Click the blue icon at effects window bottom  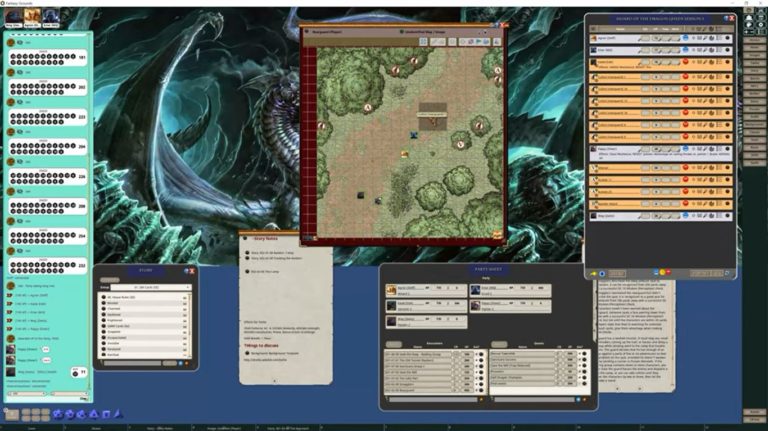tap(180, 363)
